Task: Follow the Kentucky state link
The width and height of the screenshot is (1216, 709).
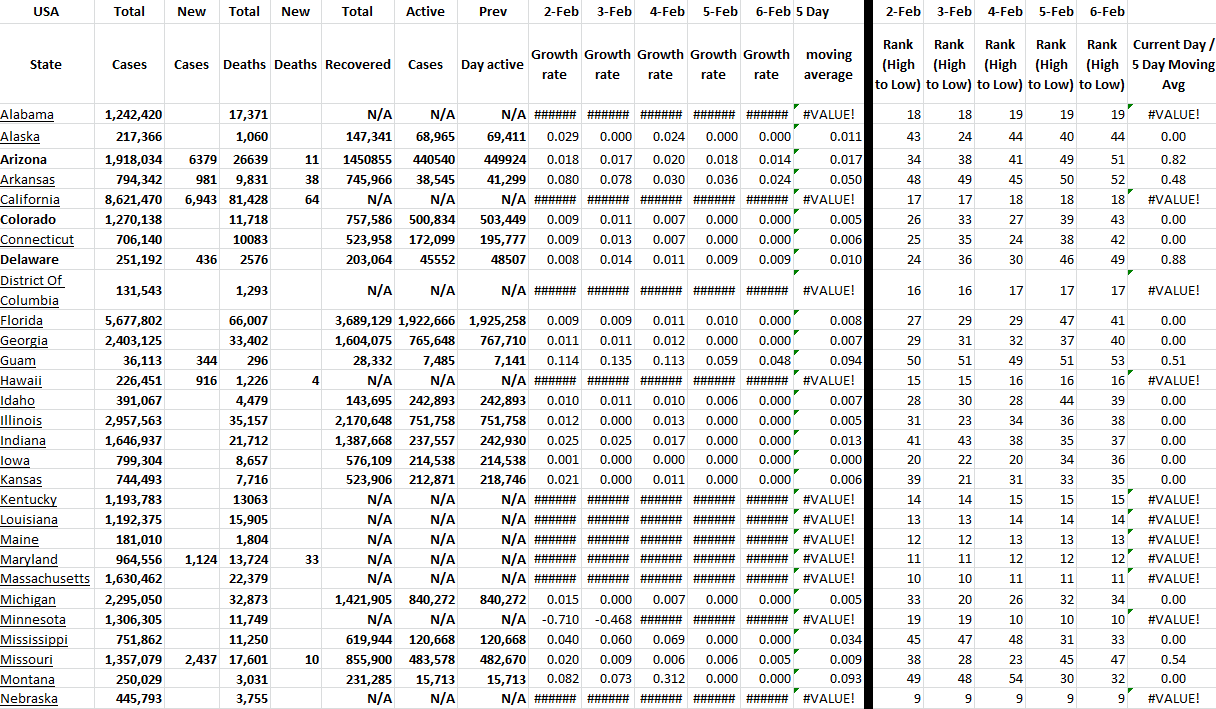Action: click(29, 500)
